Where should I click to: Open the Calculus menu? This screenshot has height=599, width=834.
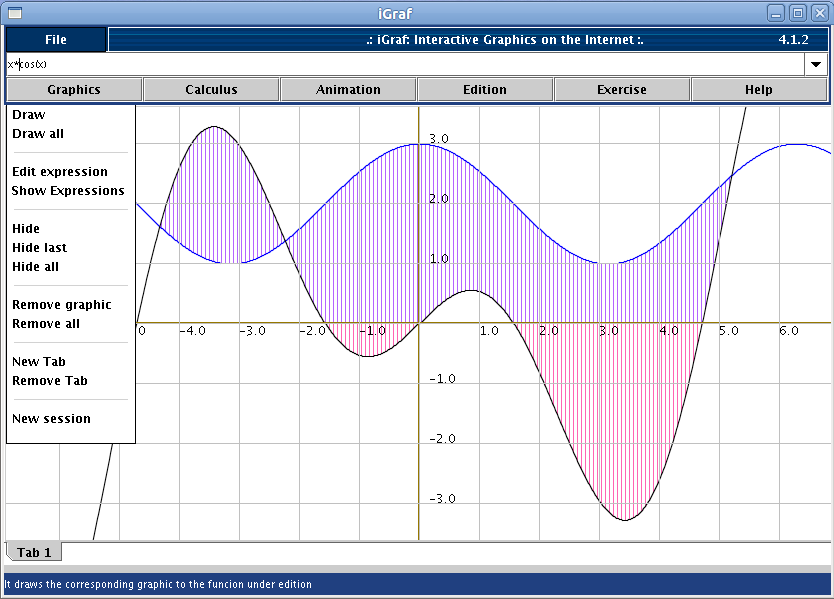point(211,89)
